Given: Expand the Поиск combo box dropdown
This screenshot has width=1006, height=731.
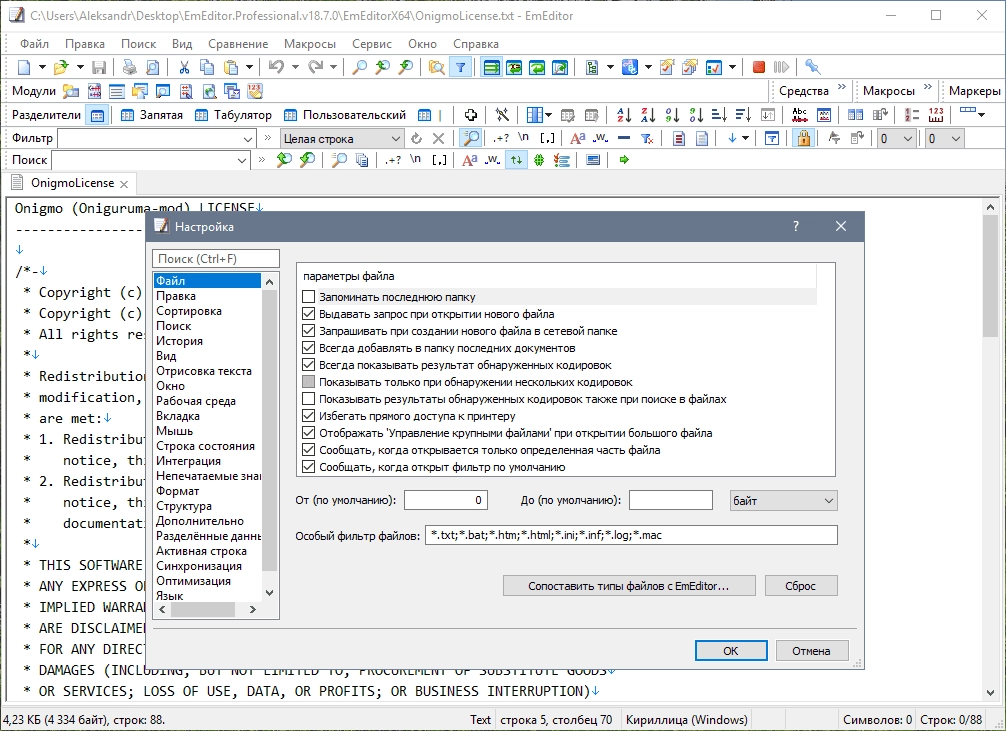Looking at the screenshot, I should click(x=242, y=160).
